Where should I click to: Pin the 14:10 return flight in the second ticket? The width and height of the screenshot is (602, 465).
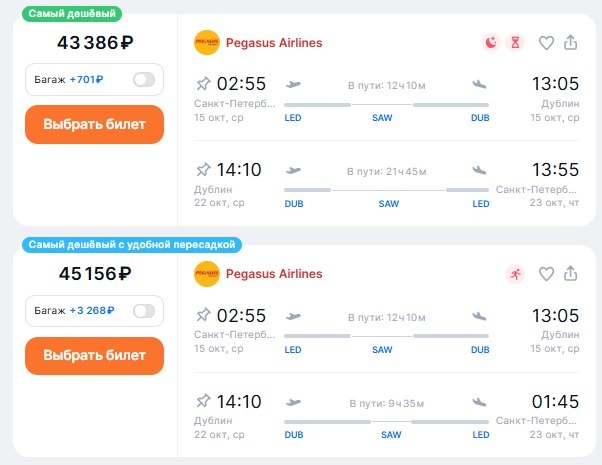tap(204, 401)
